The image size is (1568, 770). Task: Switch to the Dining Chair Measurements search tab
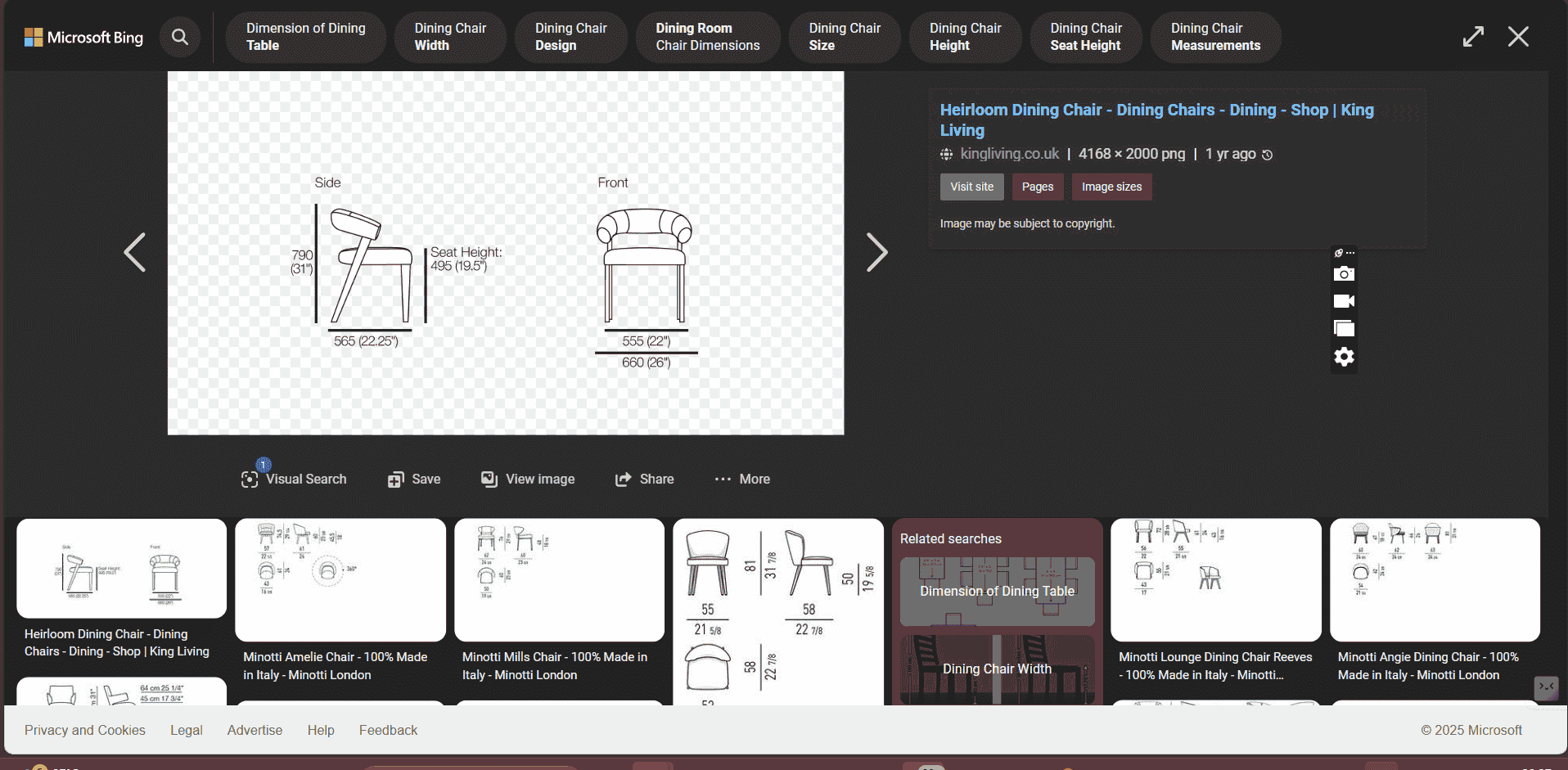(1214, 37)
